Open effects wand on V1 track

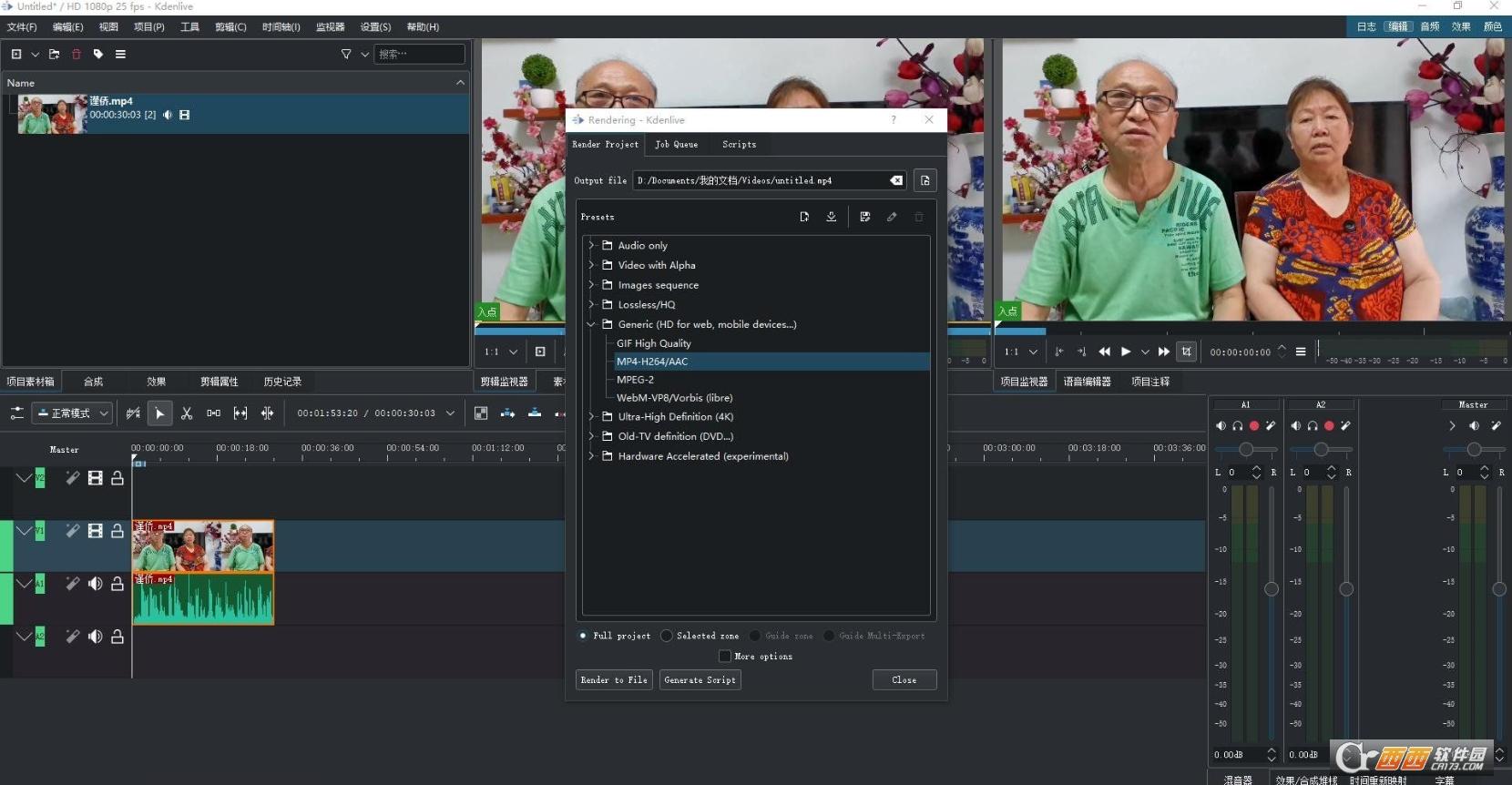[72, 531]
